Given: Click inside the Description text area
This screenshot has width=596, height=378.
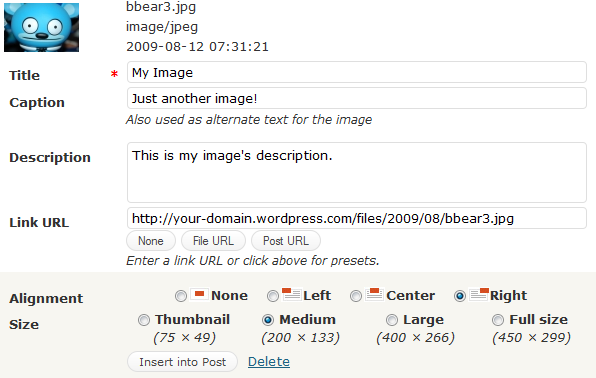Looking at the screenshot, I should 357,173.
